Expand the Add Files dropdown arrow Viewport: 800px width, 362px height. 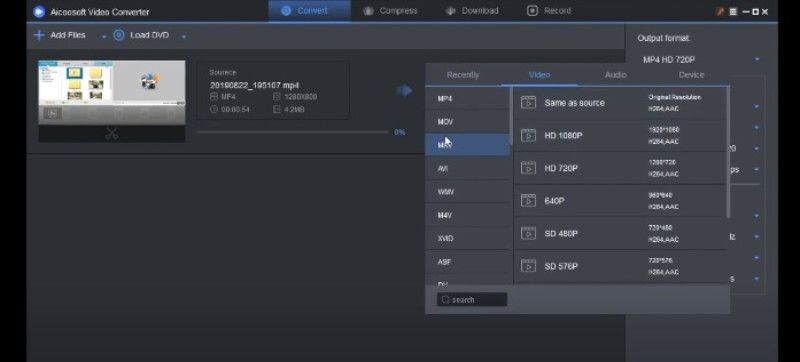tap(104, 37)
